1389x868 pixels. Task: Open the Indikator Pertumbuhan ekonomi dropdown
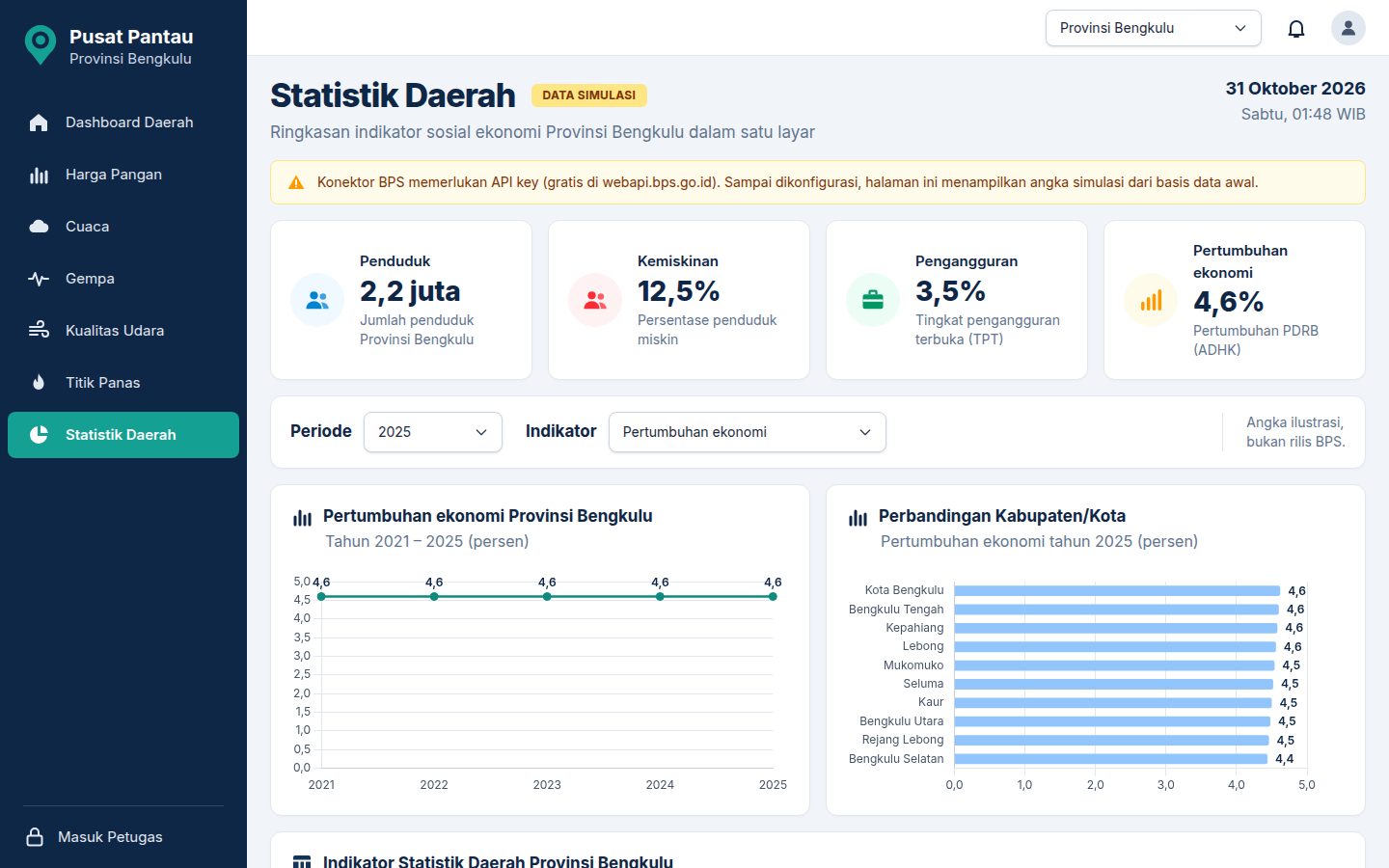pyautogui.click(x=748, y=432)
